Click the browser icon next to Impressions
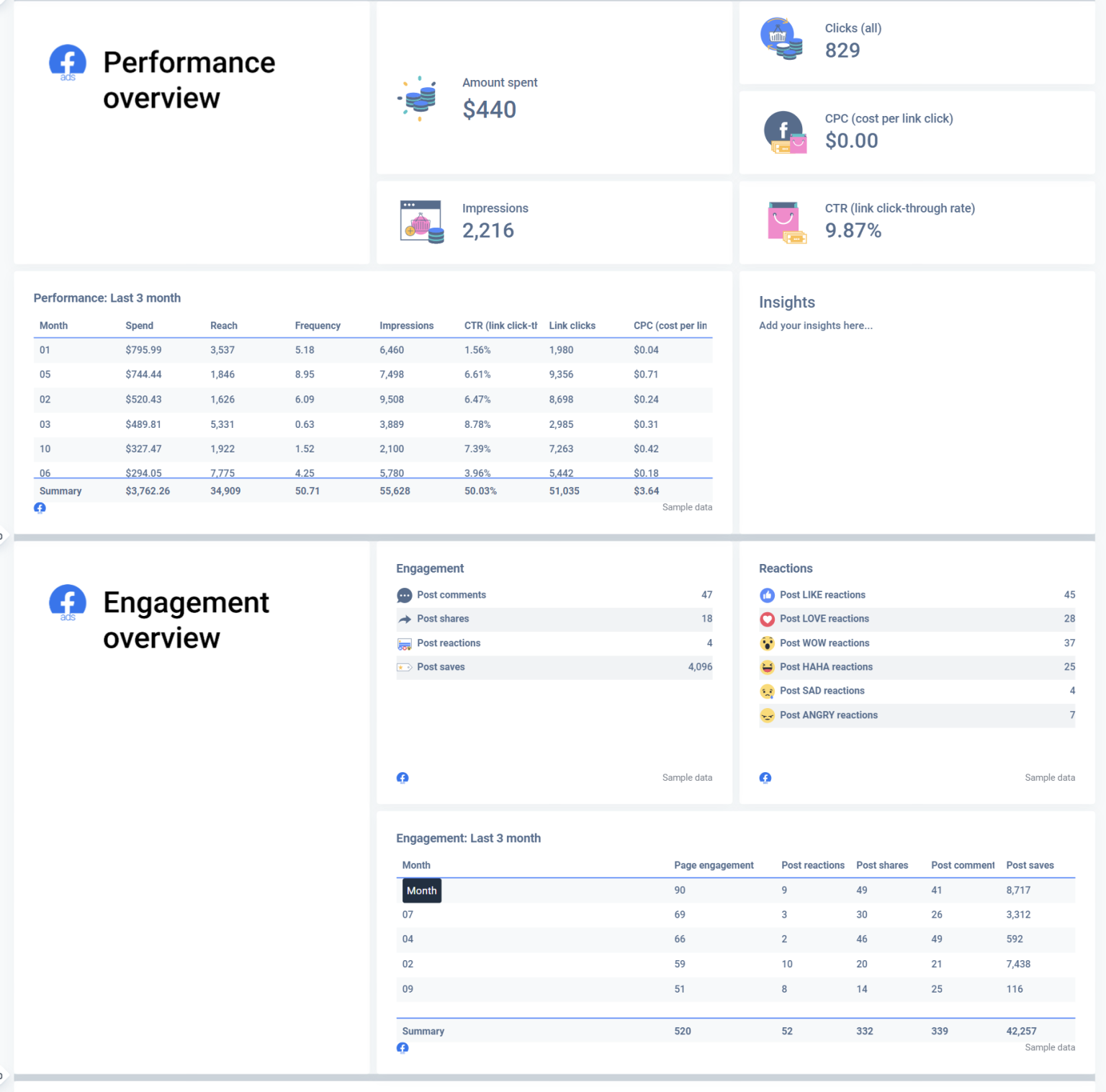1106x1092 pixels. pyautogui.click(x=421, y=220)
